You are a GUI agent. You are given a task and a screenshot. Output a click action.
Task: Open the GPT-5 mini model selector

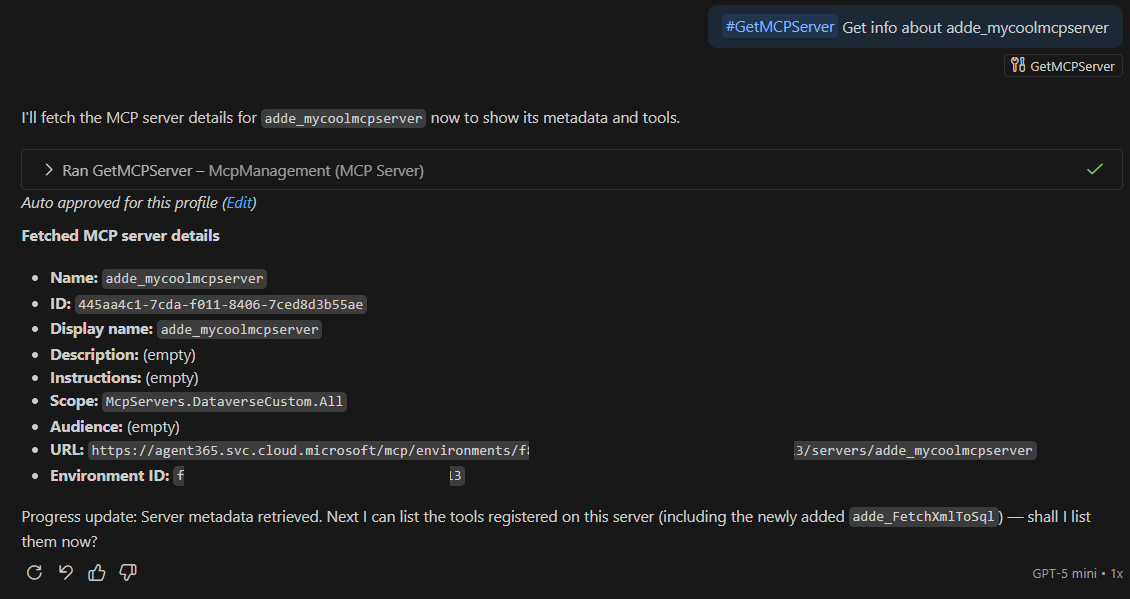click(1064, 572)
